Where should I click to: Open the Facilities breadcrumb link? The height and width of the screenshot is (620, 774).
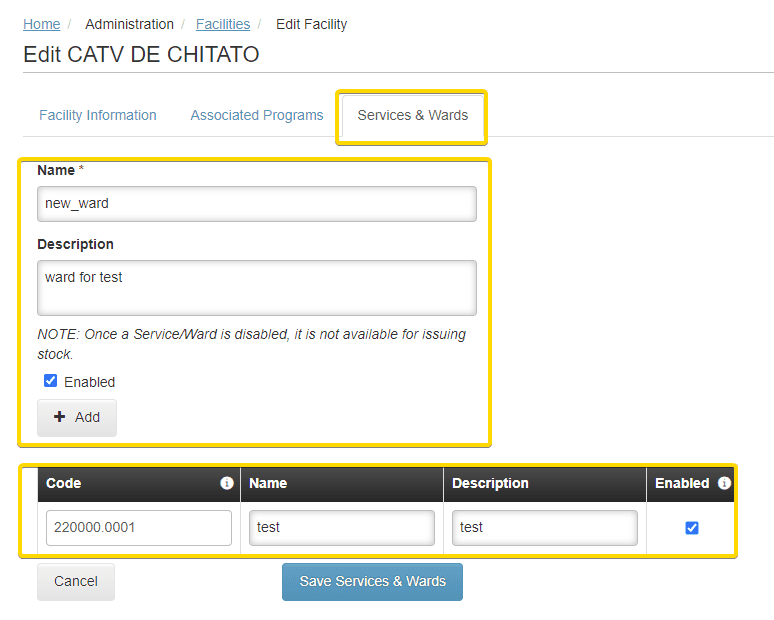click(x=223, y=24)
